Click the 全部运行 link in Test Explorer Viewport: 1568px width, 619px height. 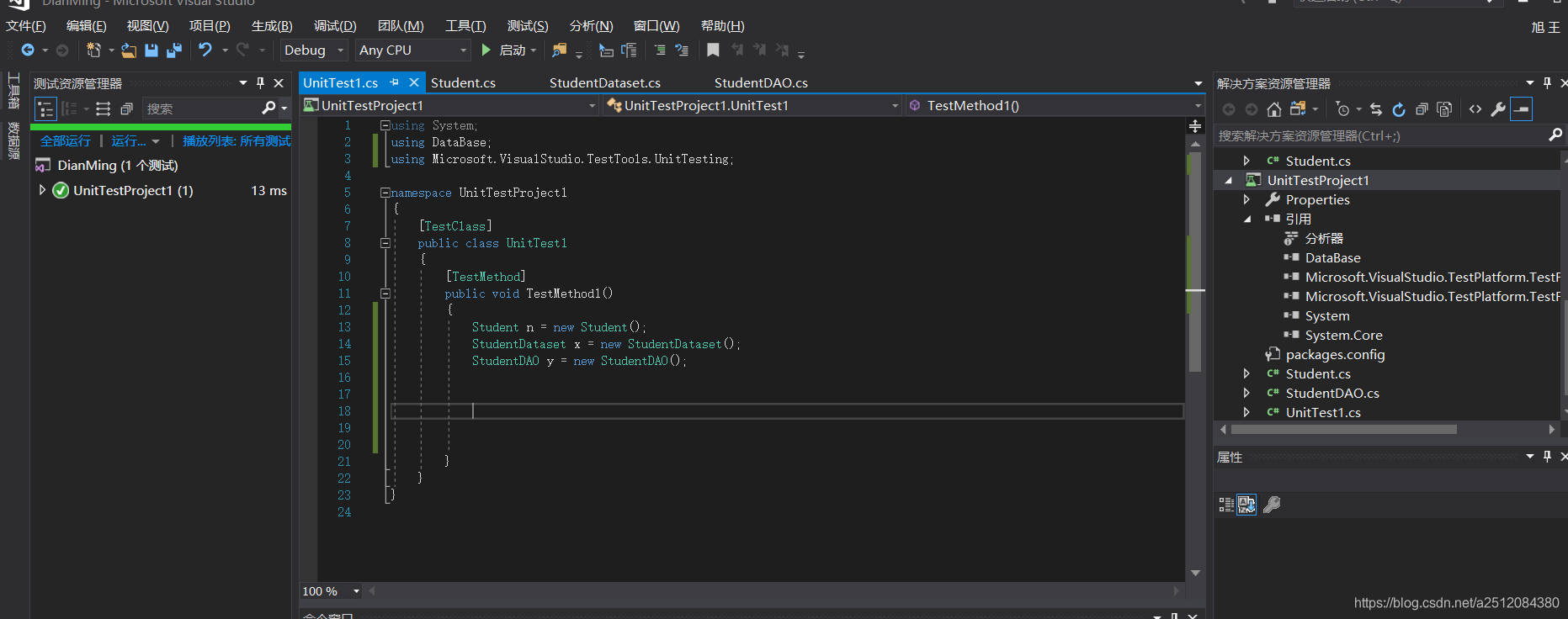point(66,140)
